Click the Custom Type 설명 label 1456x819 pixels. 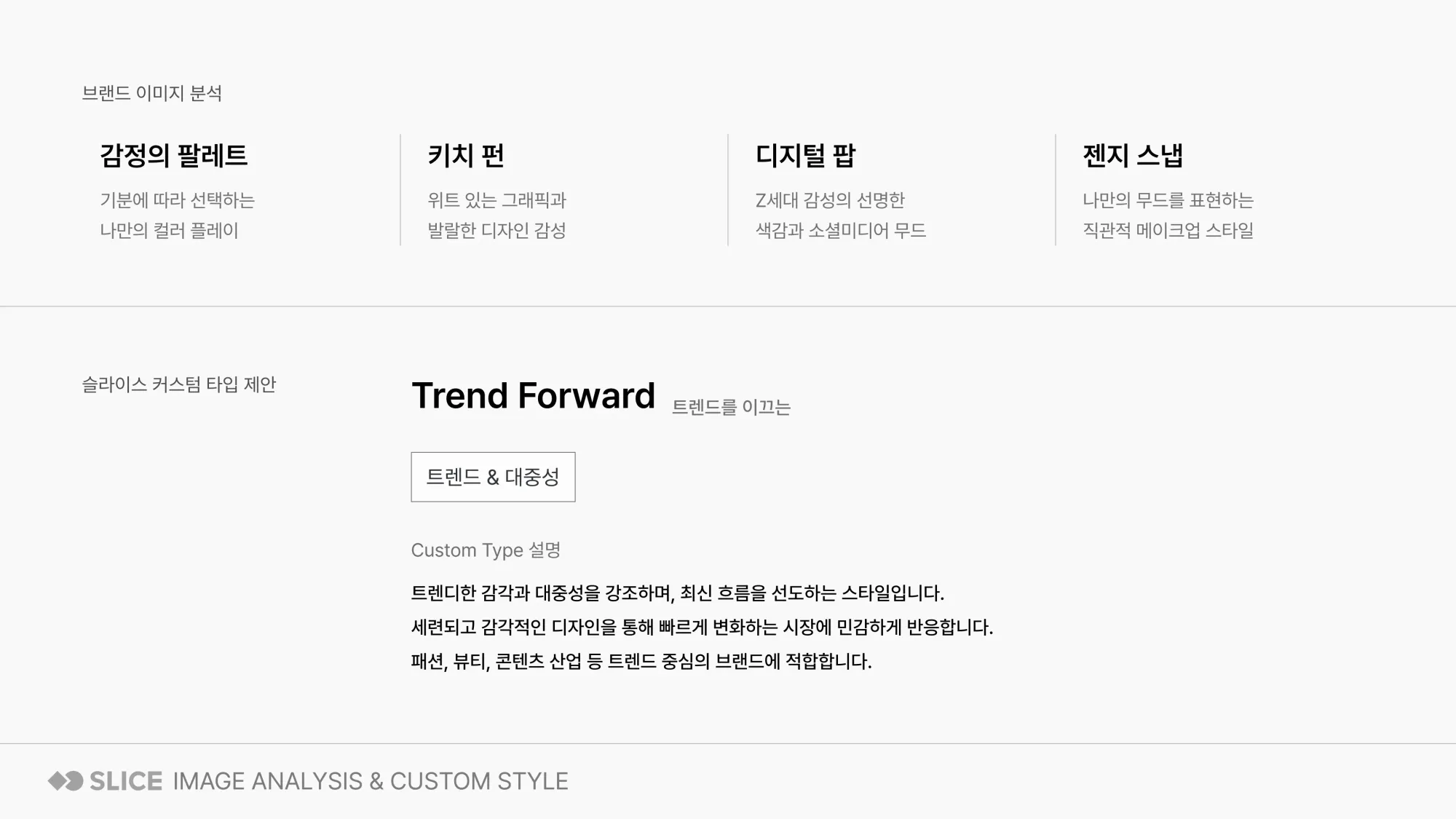(x=486, y=550)
